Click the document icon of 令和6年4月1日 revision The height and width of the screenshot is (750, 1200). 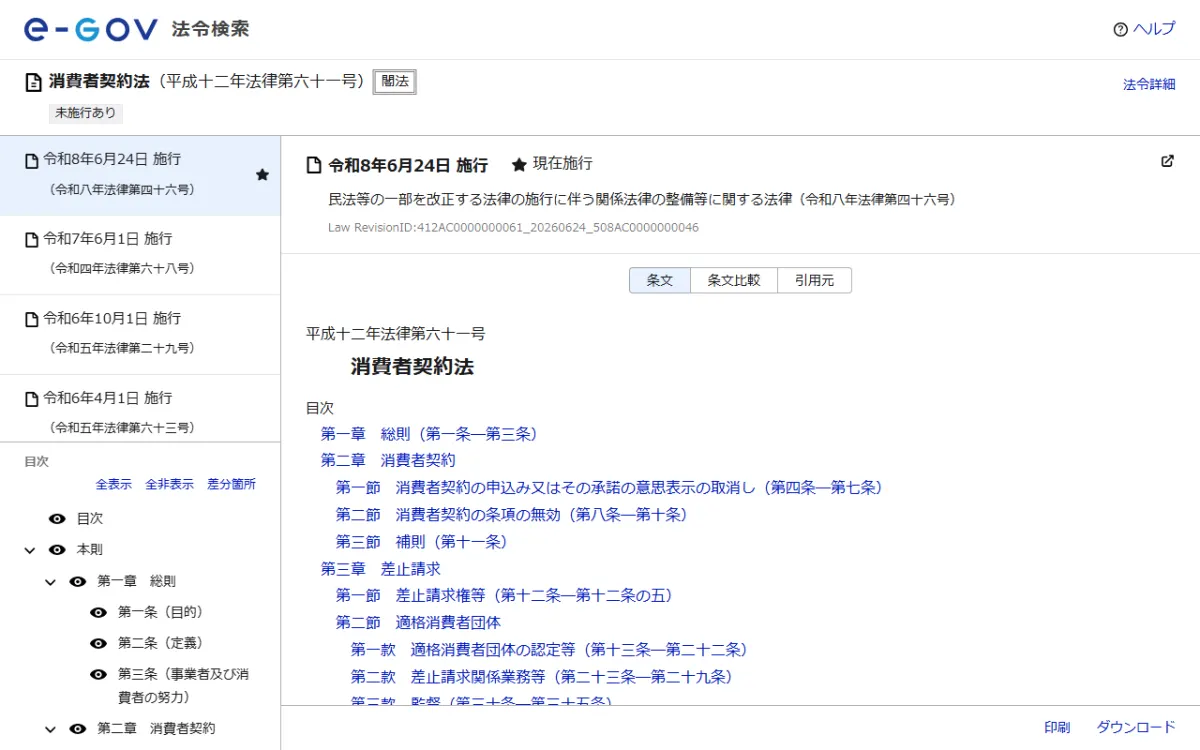click(x=31, y=398)
